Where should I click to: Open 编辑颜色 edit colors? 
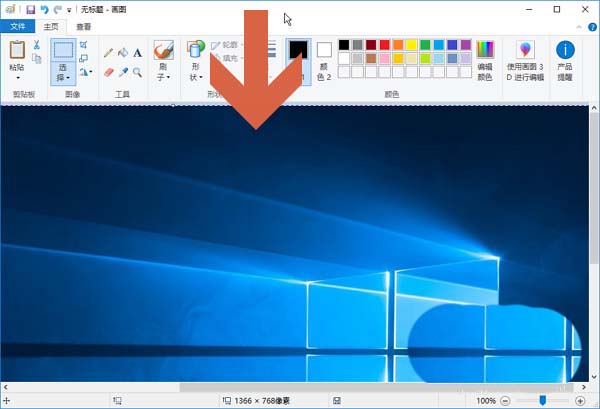485,61
